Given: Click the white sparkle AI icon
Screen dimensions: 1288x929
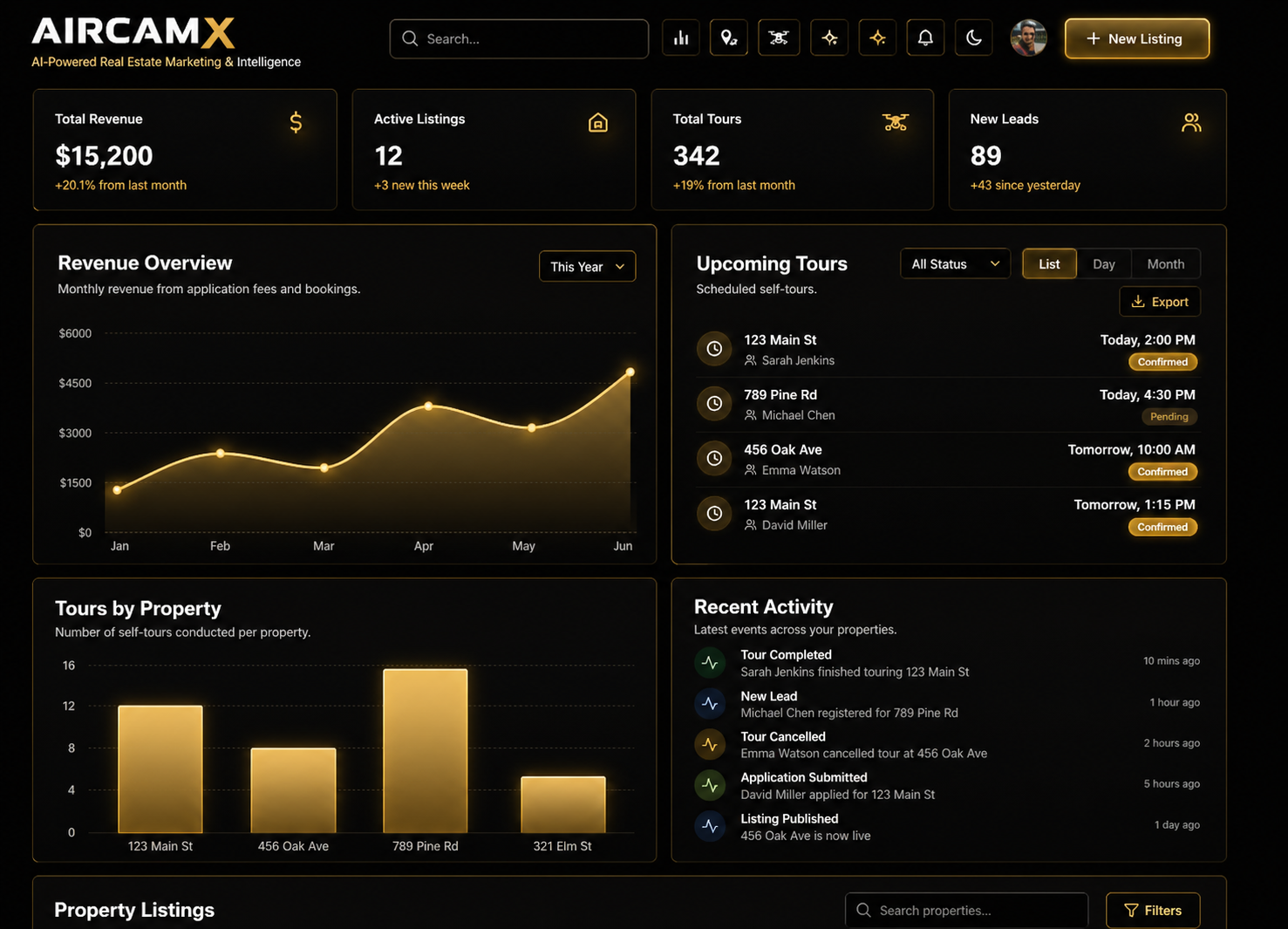Looking at the screenshot, I should click(829, 38).
